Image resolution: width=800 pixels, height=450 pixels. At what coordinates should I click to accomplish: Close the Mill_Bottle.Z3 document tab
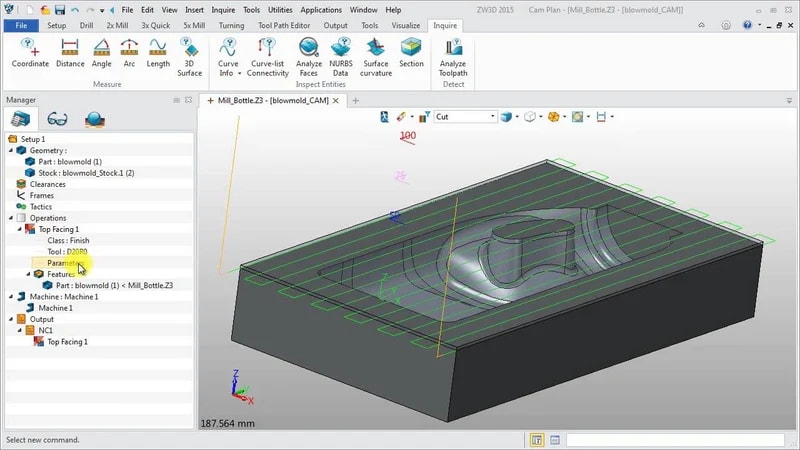coord(336,101)
